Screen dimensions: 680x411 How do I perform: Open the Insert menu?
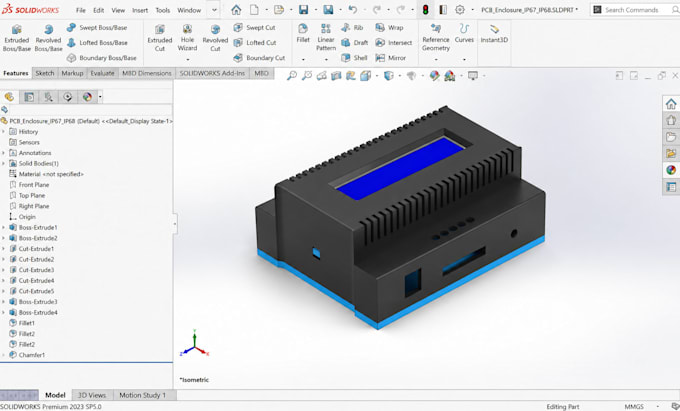coord(140,10)
